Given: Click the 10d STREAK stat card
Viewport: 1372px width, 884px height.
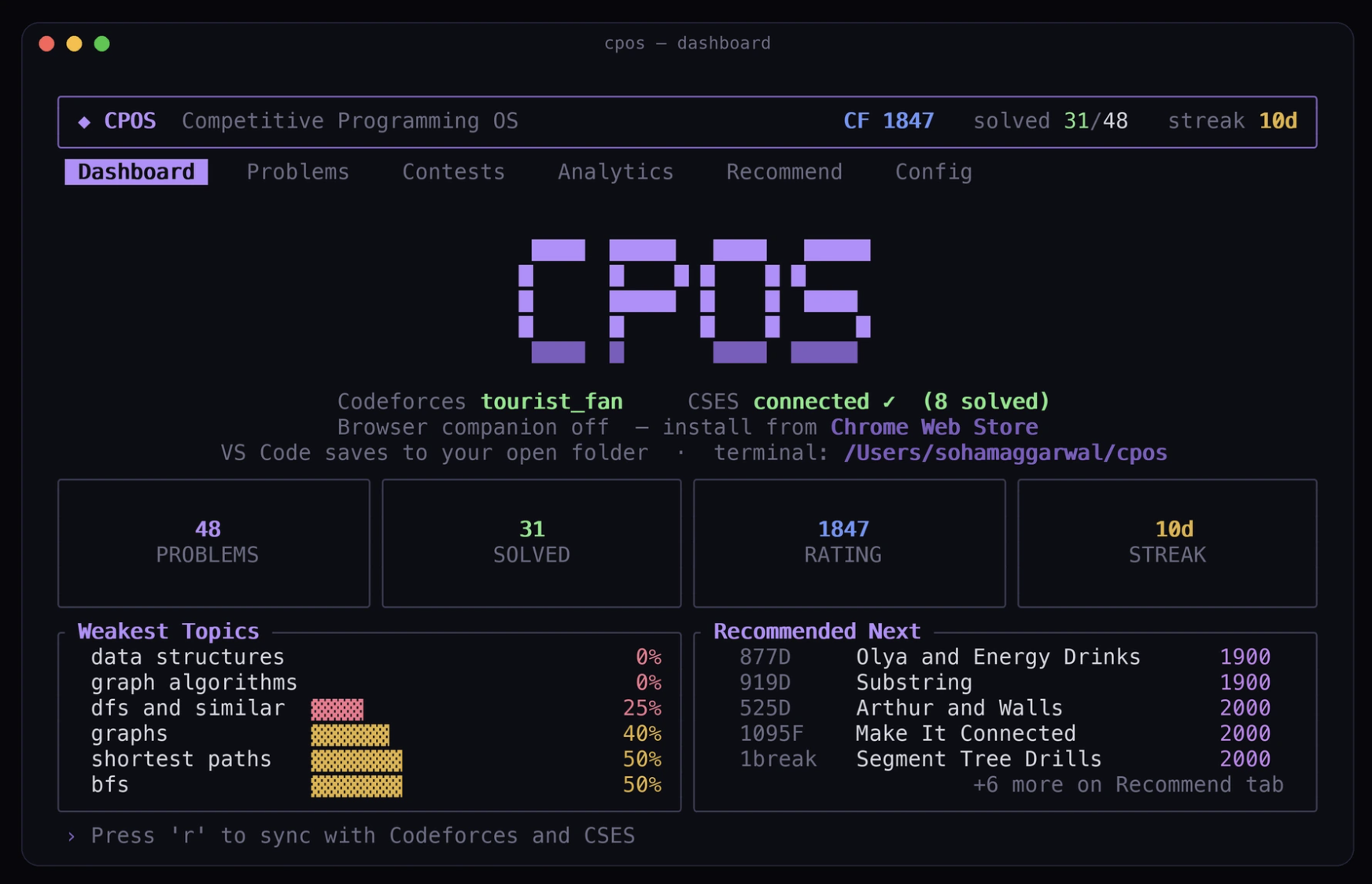Looking at the screenshot, I should click(1167, 543).
